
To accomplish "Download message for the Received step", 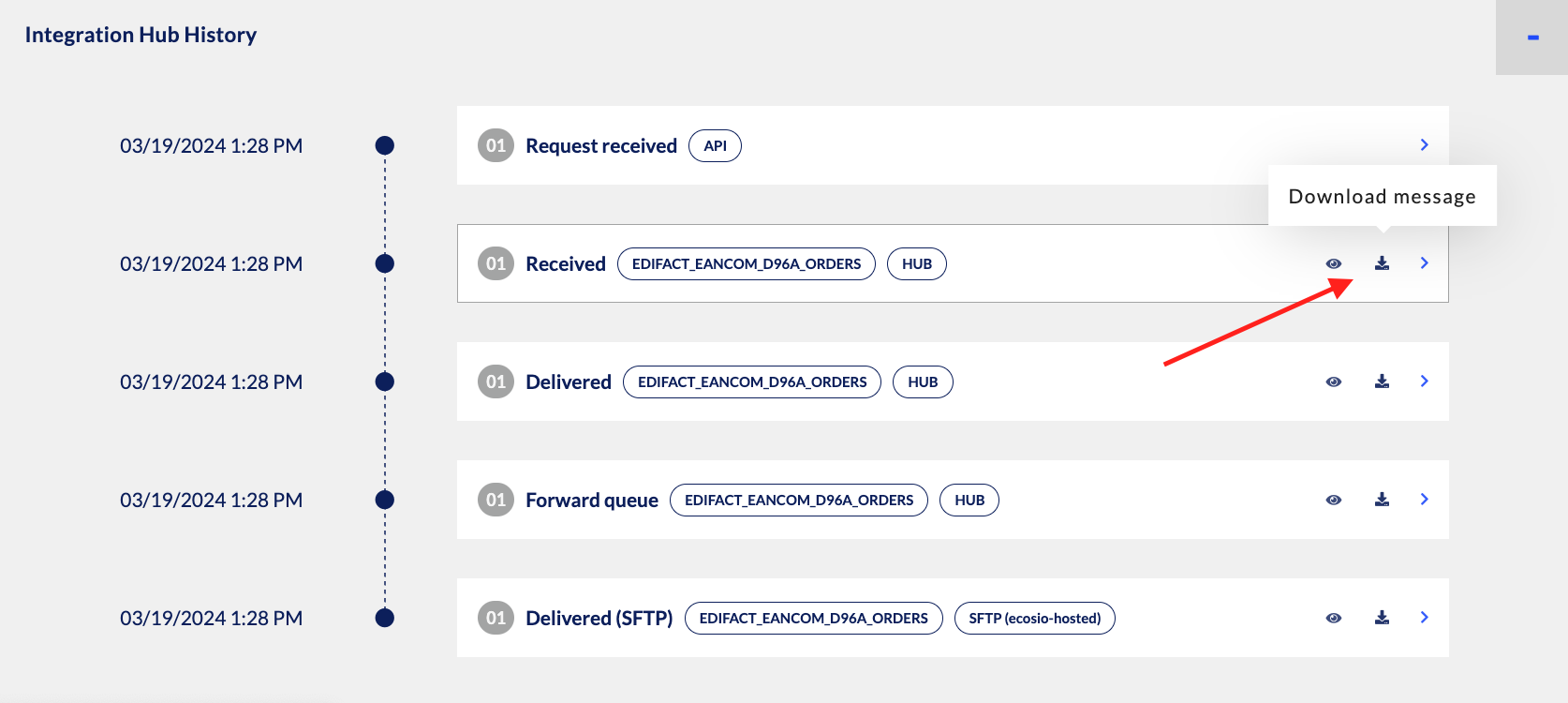I will pos(1382,263).
